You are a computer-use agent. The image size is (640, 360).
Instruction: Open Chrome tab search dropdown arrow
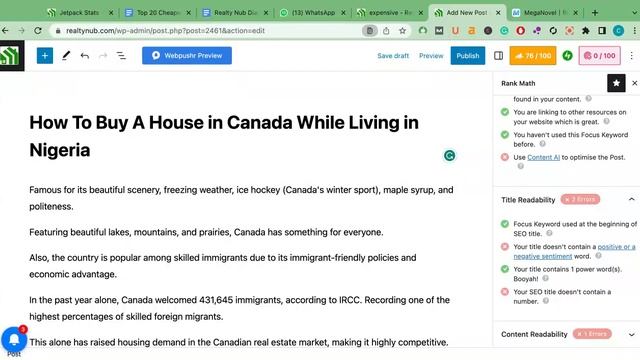(x=634, y=13)
